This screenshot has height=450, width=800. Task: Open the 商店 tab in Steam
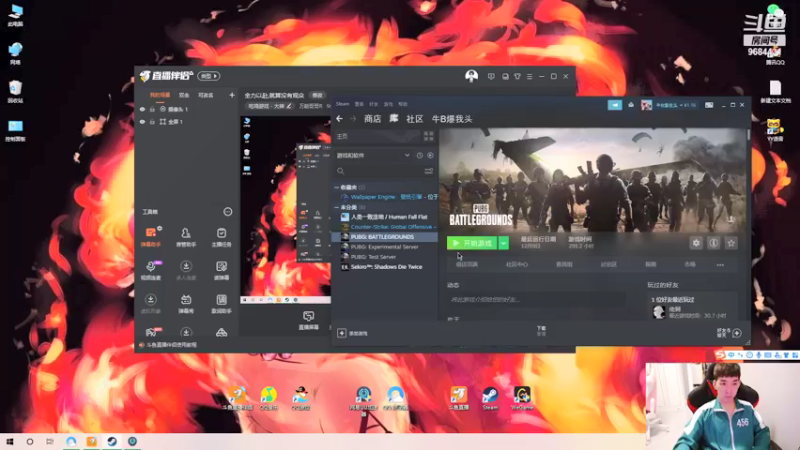pos(372,119)
